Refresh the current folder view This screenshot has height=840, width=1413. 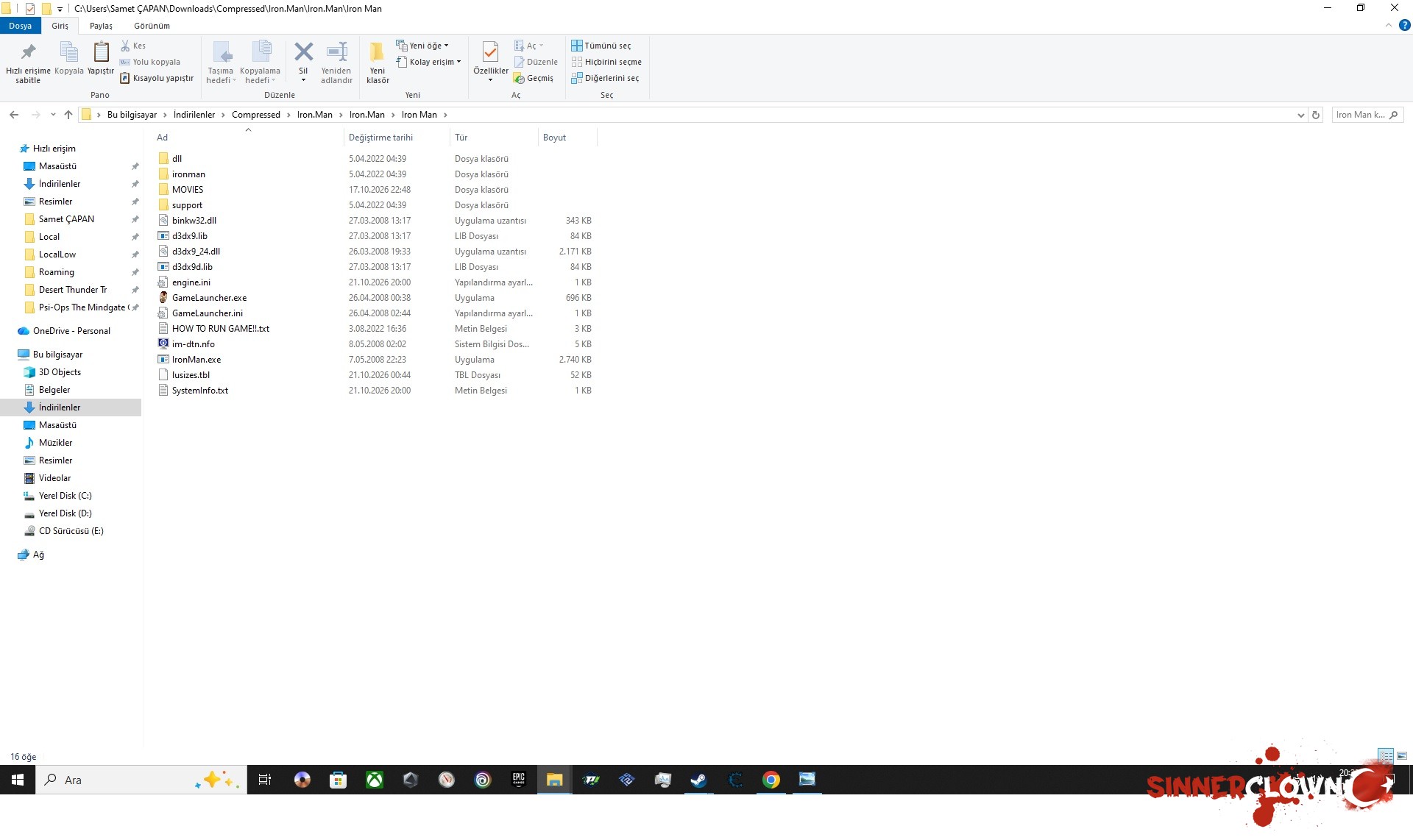coord(1316,115)
